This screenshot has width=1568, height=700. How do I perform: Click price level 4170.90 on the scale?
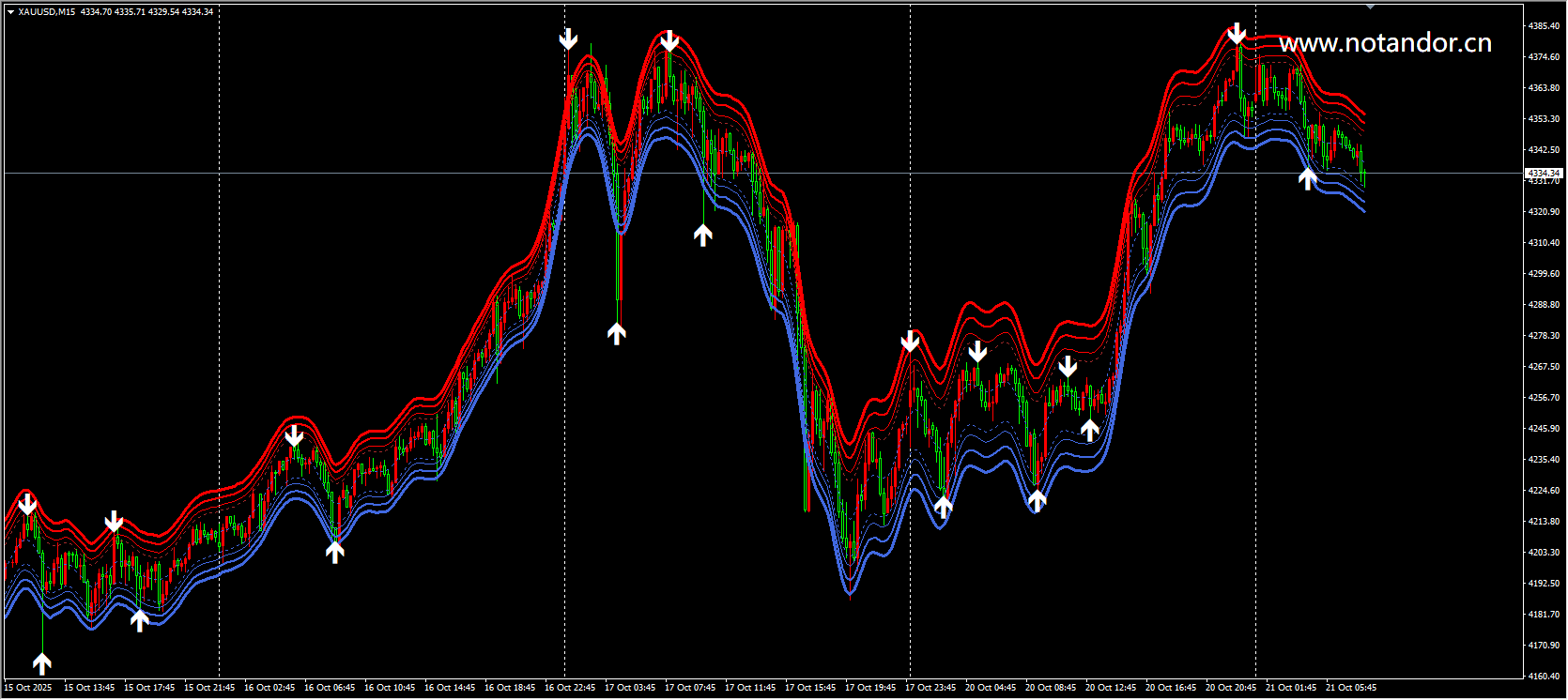click(x=1544, y=646)
